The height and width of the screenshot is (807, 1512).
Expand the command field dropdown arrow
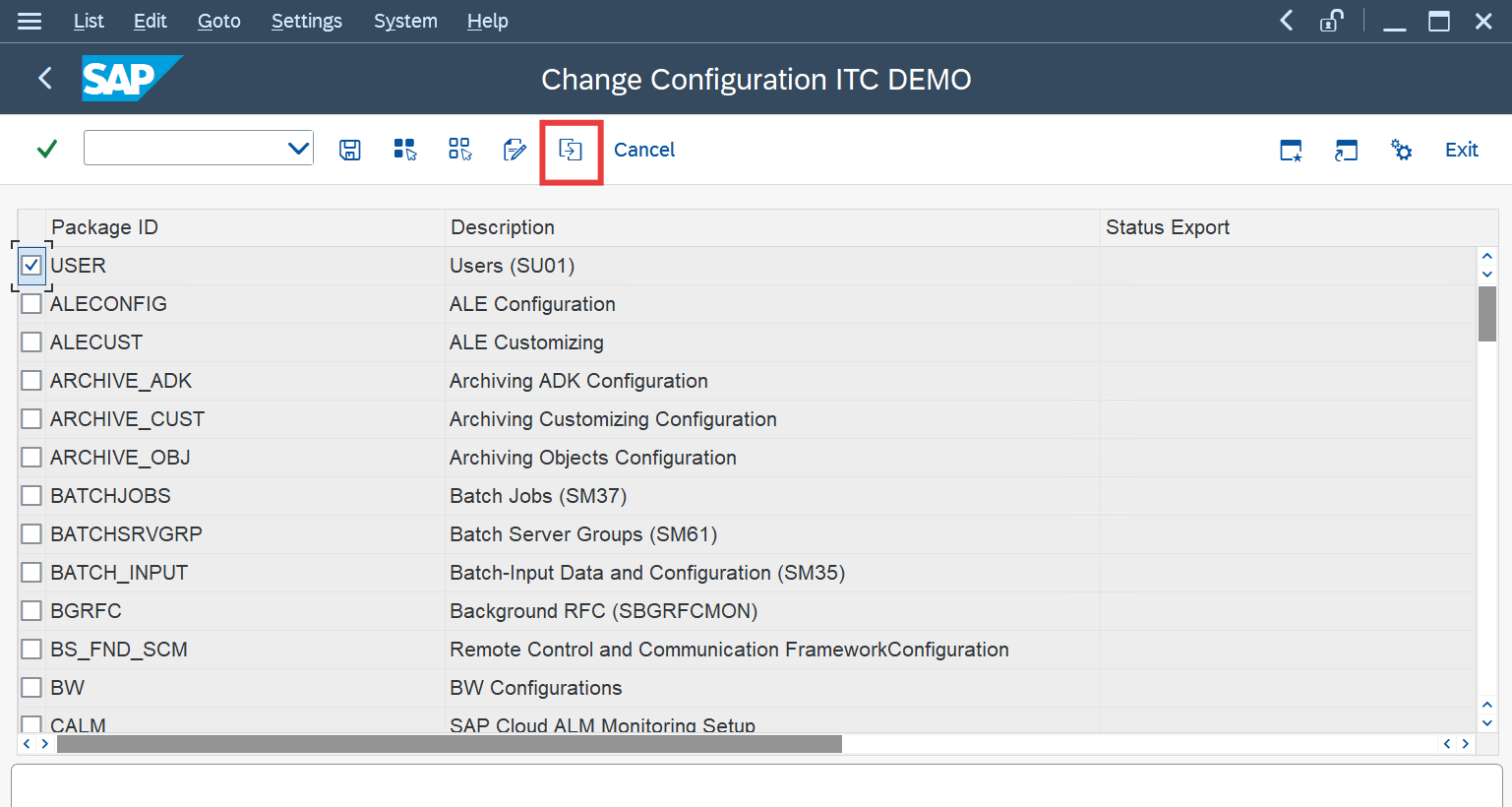(x=298, y=150)
